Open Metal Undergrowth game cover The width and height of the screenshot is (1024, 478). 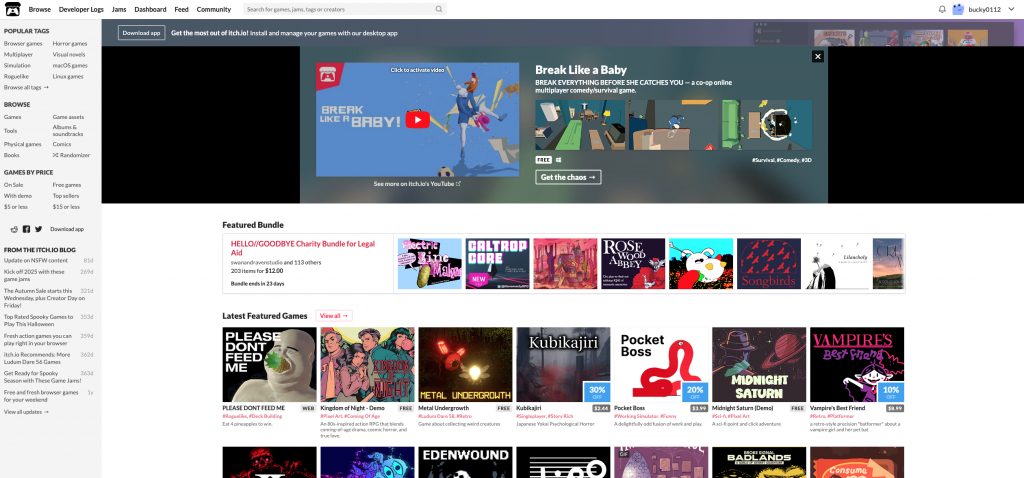pos(466,364)
